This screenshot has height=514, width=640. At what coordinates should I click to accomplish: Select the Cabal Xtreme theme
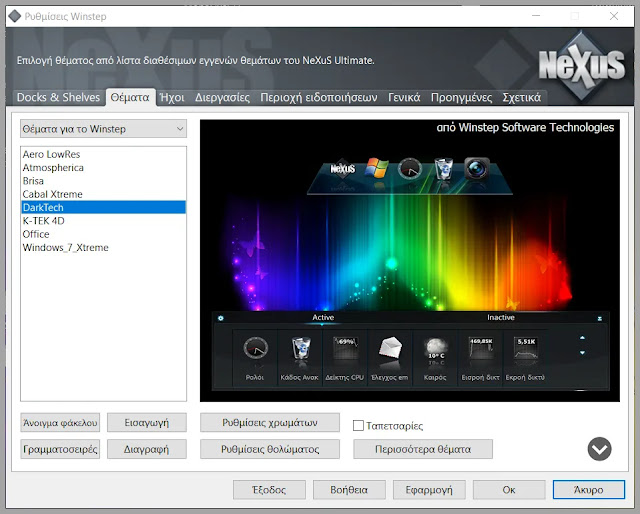click(104, 194)
